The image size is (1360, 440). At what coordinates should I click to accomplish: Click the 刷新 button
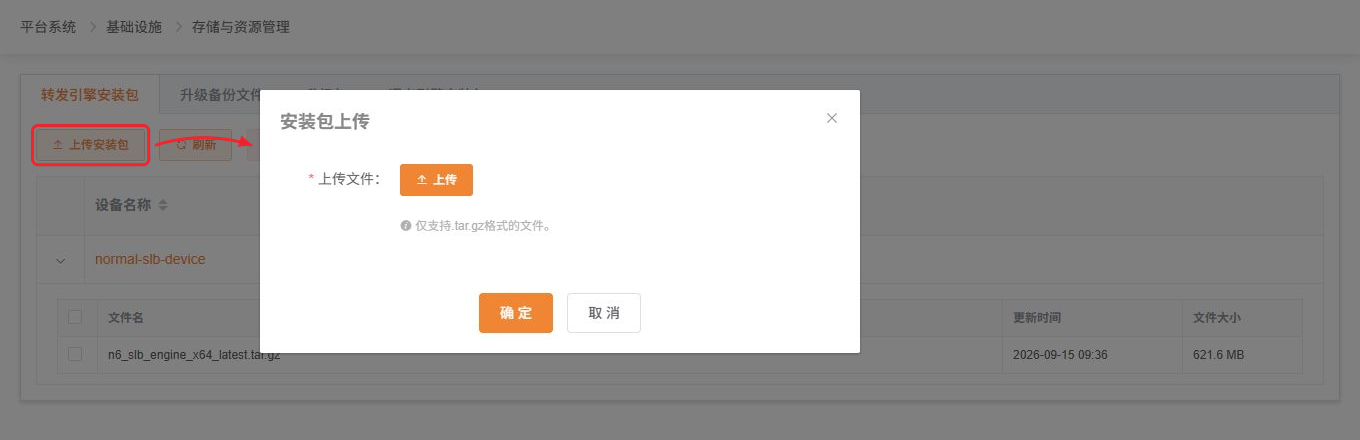pos(196,145)
